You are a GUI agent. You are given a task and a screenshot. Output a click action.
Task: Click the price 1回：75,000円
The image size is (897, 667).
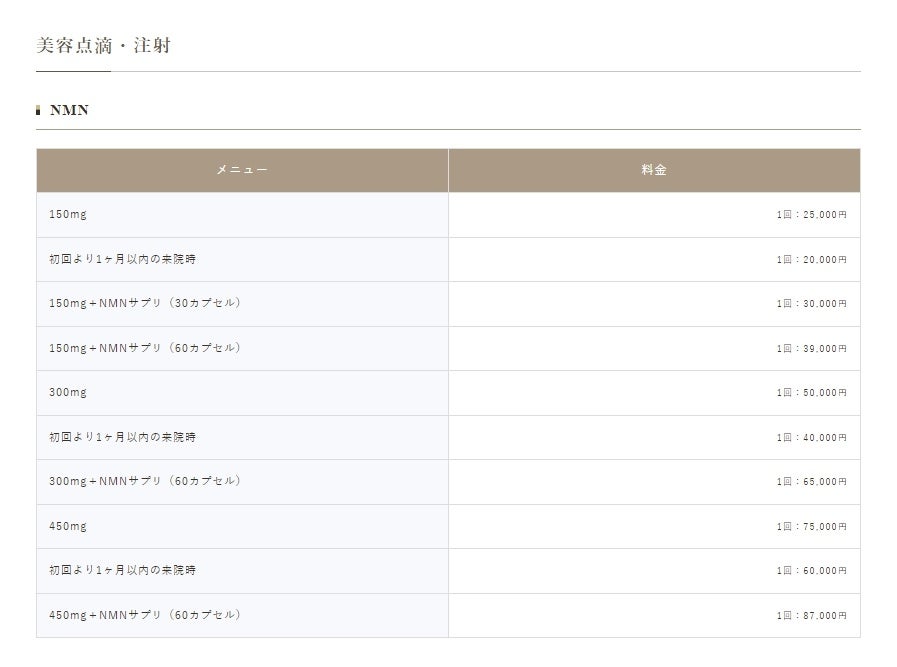[x=811, y=526]
